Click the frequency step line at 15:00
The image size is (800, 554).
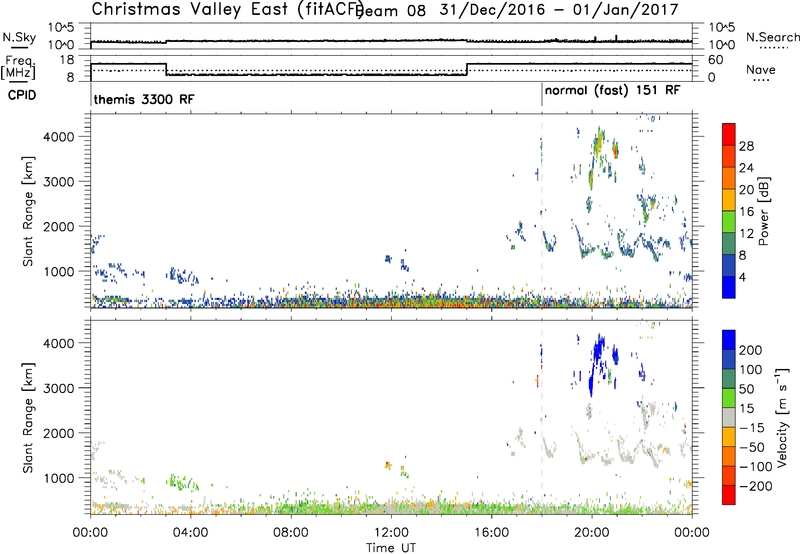pos(467,69)
